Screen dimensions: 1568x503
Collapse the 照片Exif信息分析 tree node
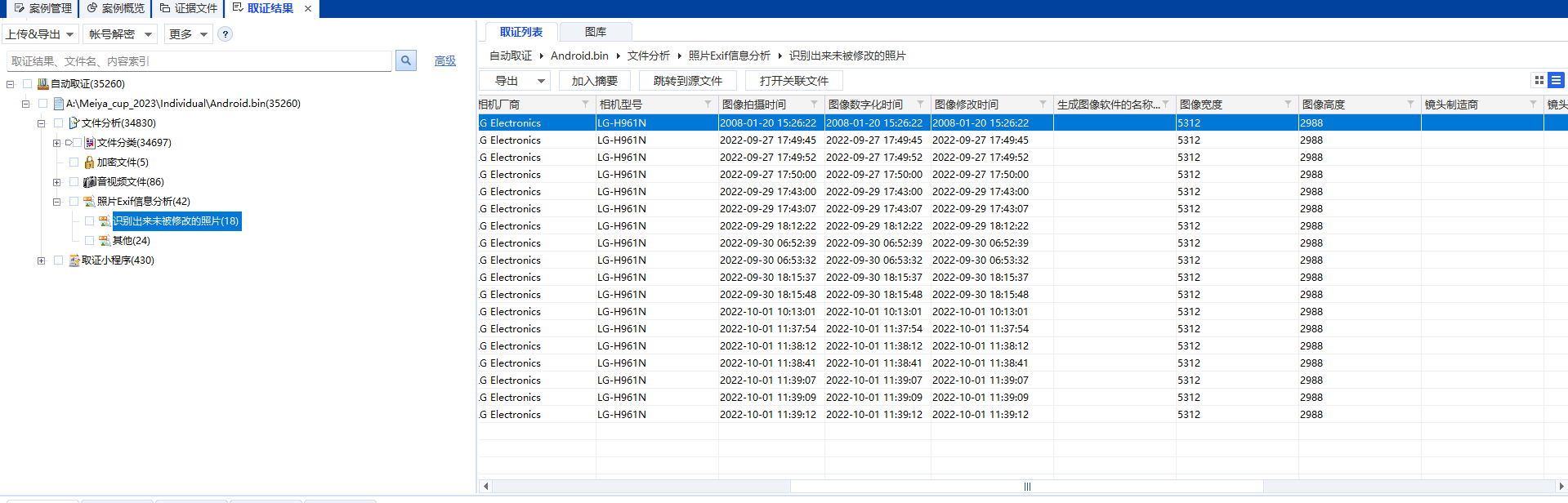[x=57, y=202]
